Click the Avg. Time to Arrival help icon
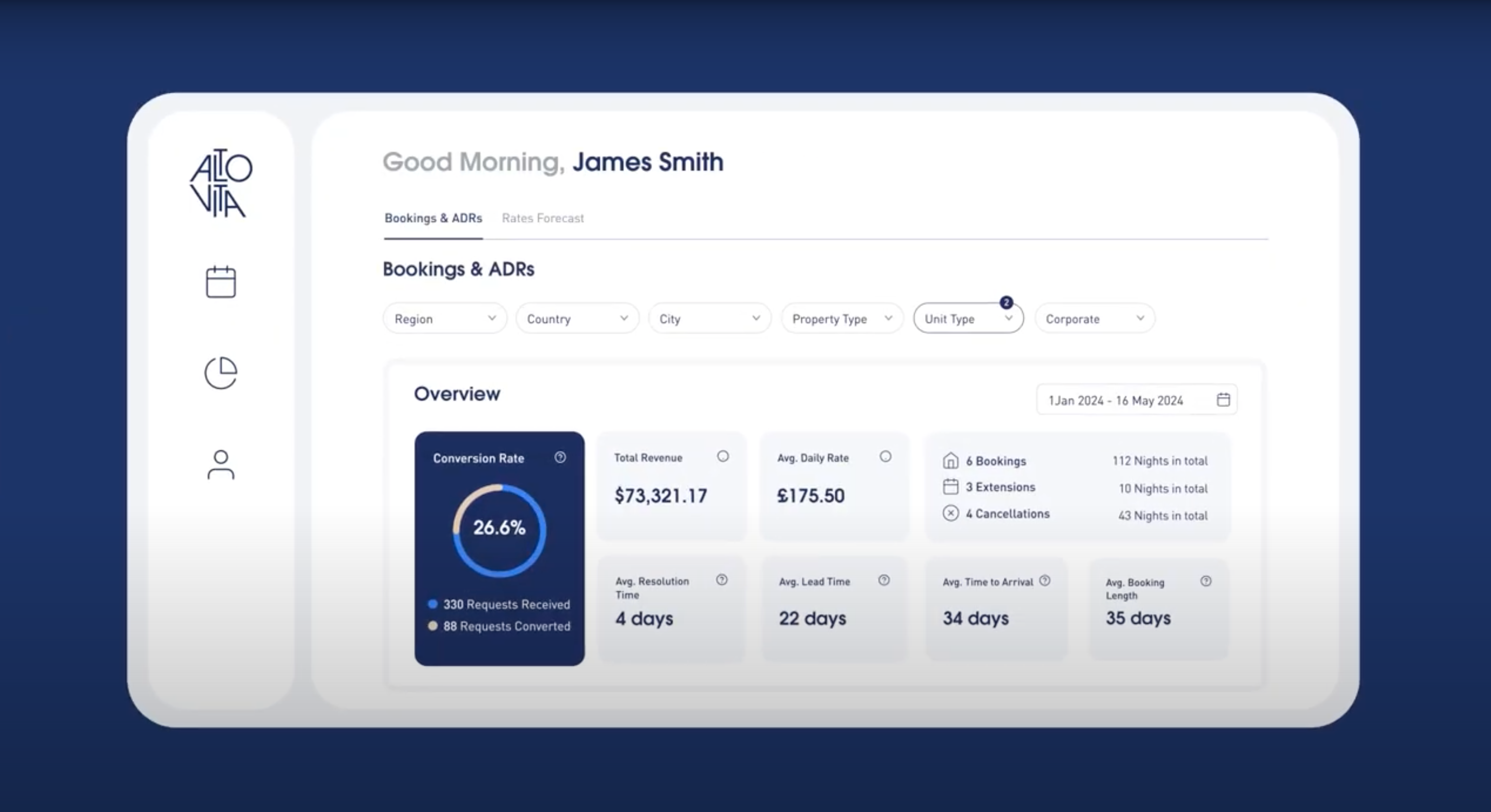The image size is (1491, 812). (x=1045, y=580)
